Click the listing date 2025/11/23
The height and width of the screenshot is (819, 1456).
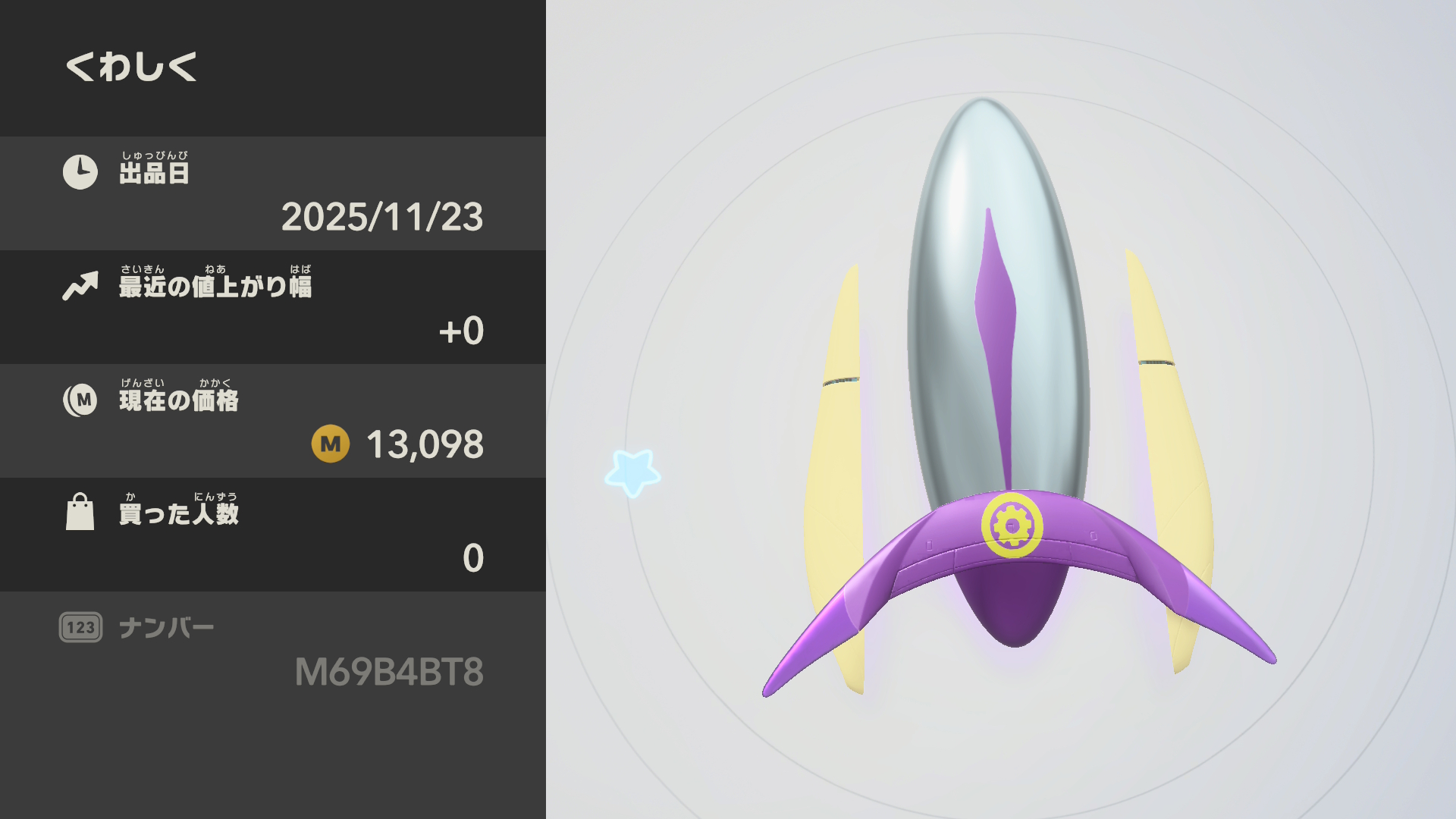(x=382, y=217)
